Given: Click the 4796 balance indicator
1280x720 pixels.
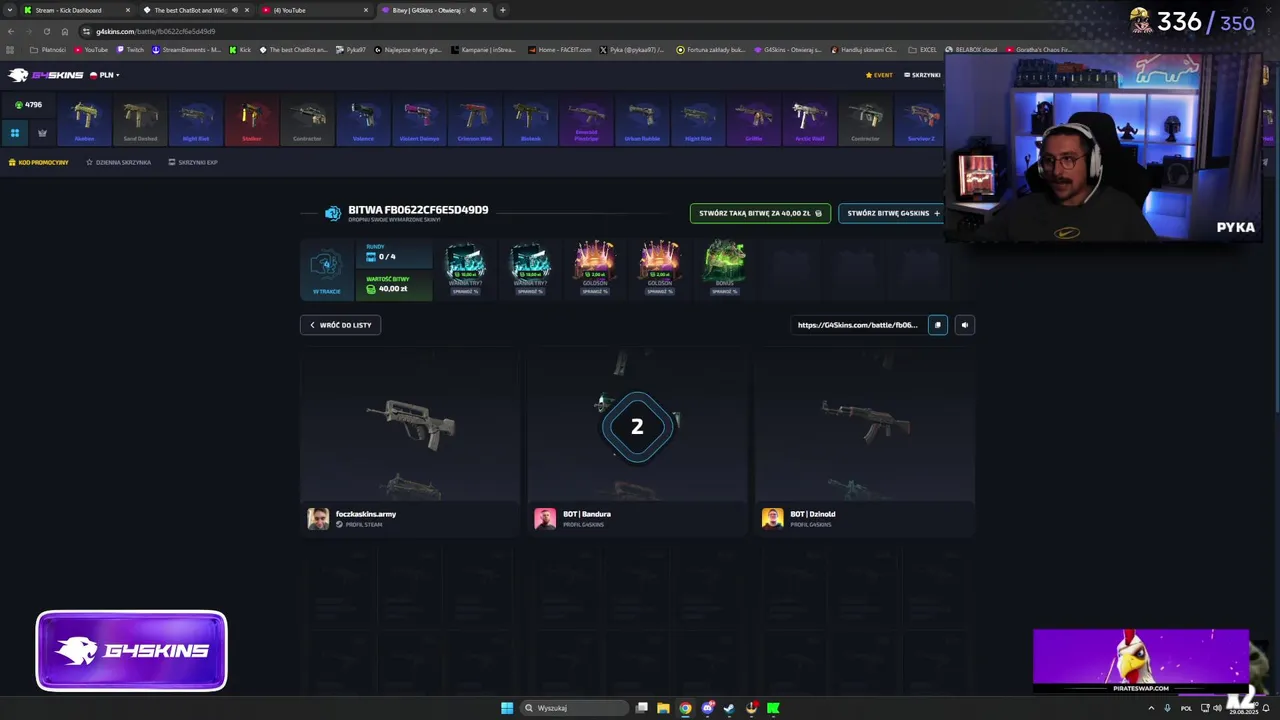Looking at the screenshot, I should pos(28,104).
